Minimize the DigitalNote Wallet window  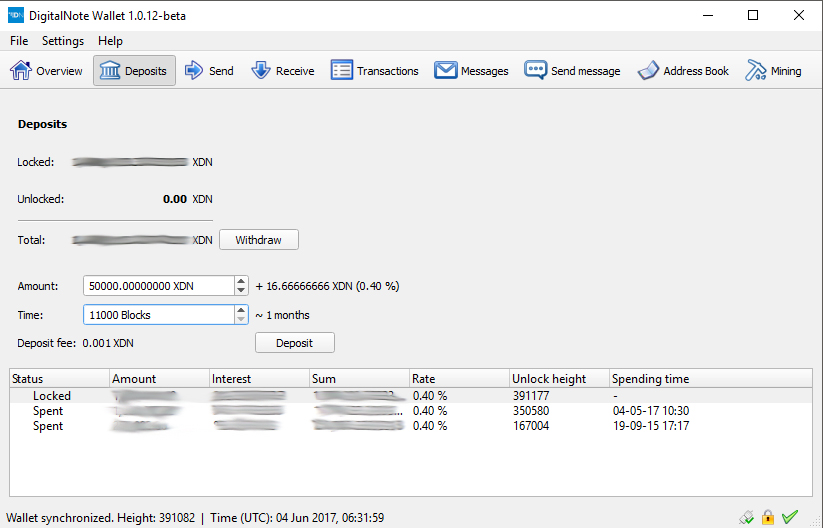click(708, 15)
